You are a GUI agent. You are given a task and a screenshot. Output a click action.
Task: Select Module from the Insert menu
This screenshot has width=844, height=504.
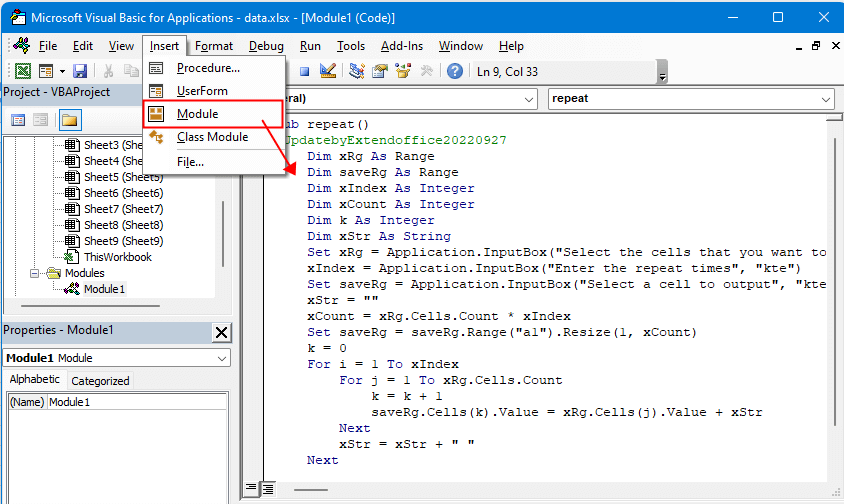click(x=197, y=114)
